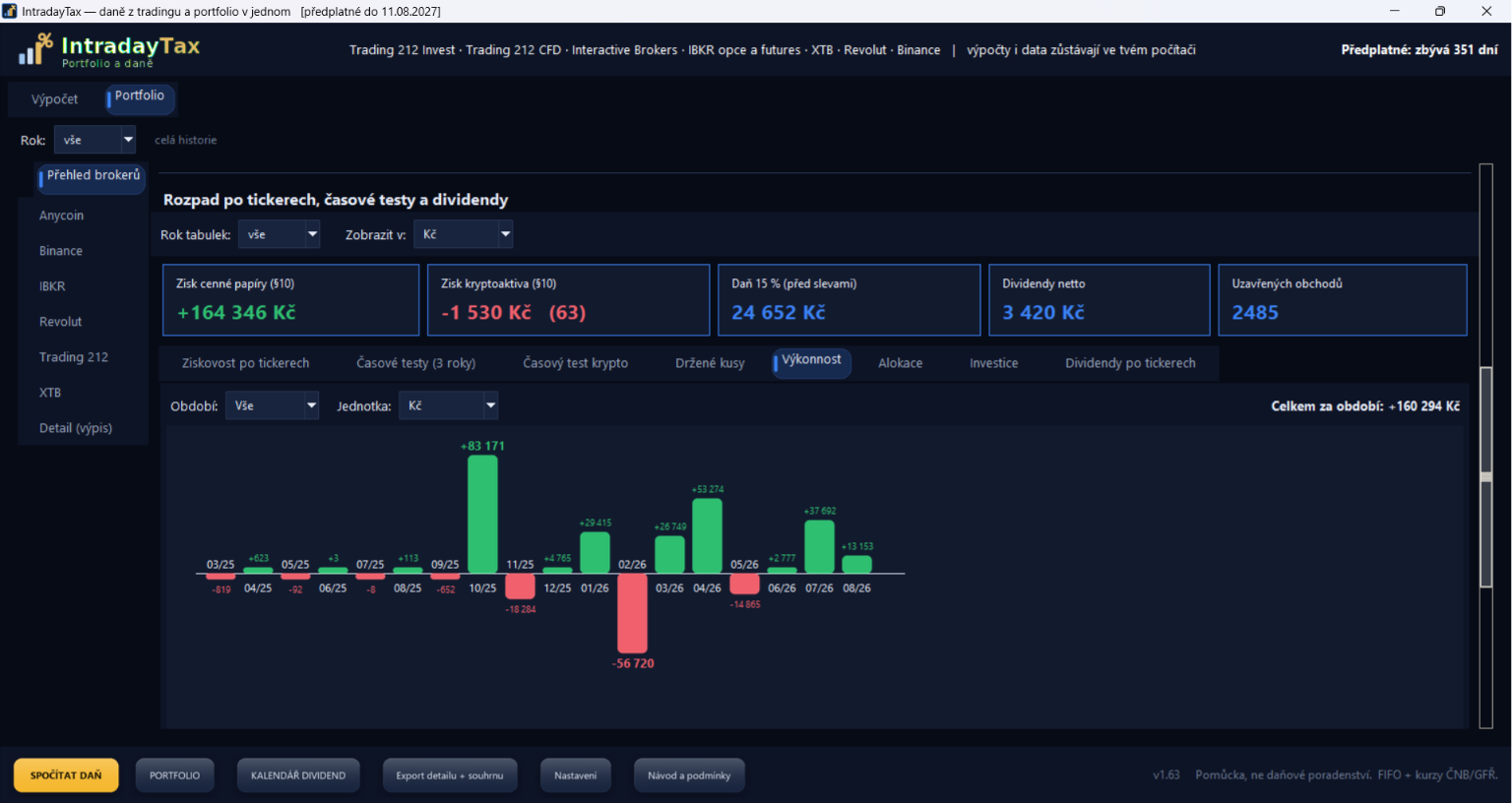Click the IntradayTax logo icon

(35, 49)
